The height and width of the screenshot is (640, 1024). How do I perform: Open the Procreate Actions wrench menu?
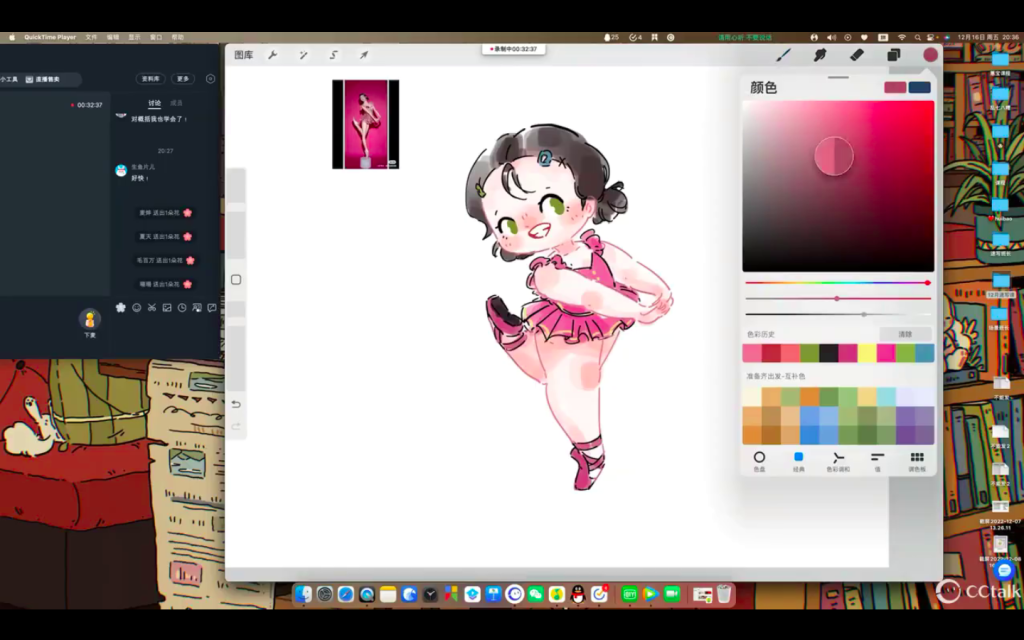coord(272,55)
